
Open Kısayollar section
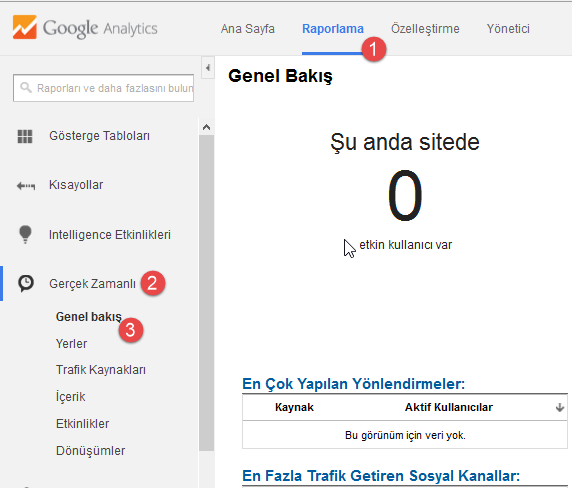(x=76, y=185)
